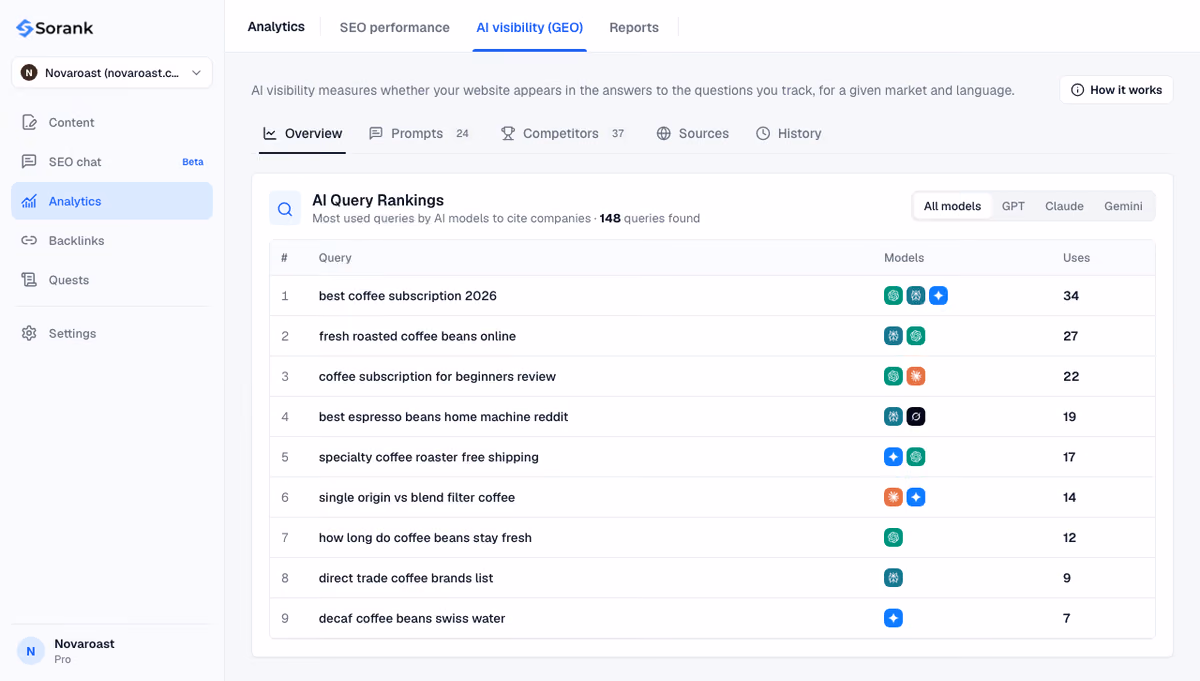Open Quests via its scroll icon
The image size is (1200, 681).
click(29, 280)
